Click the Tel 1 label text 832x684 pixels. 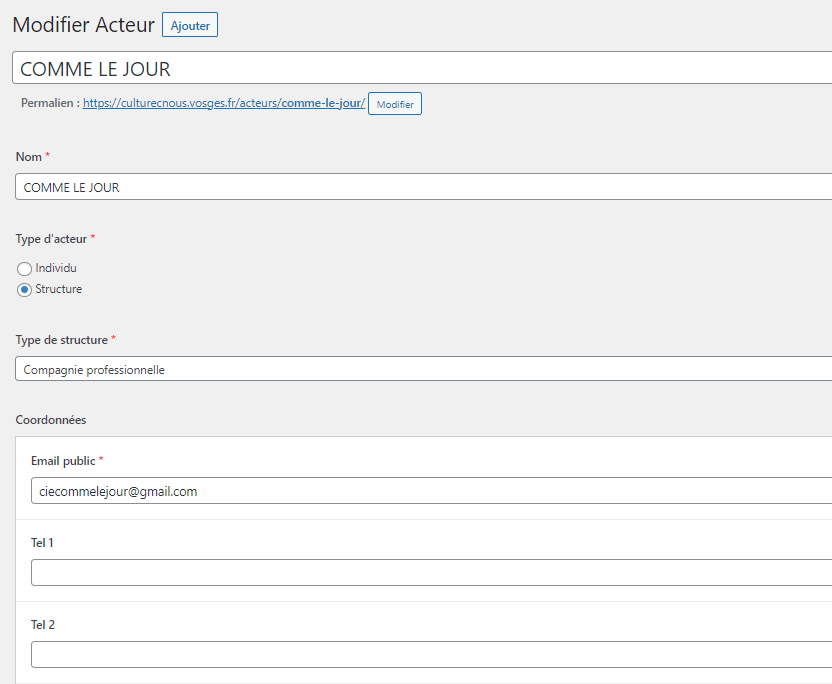pyautogui.click(x=42, y=543)
